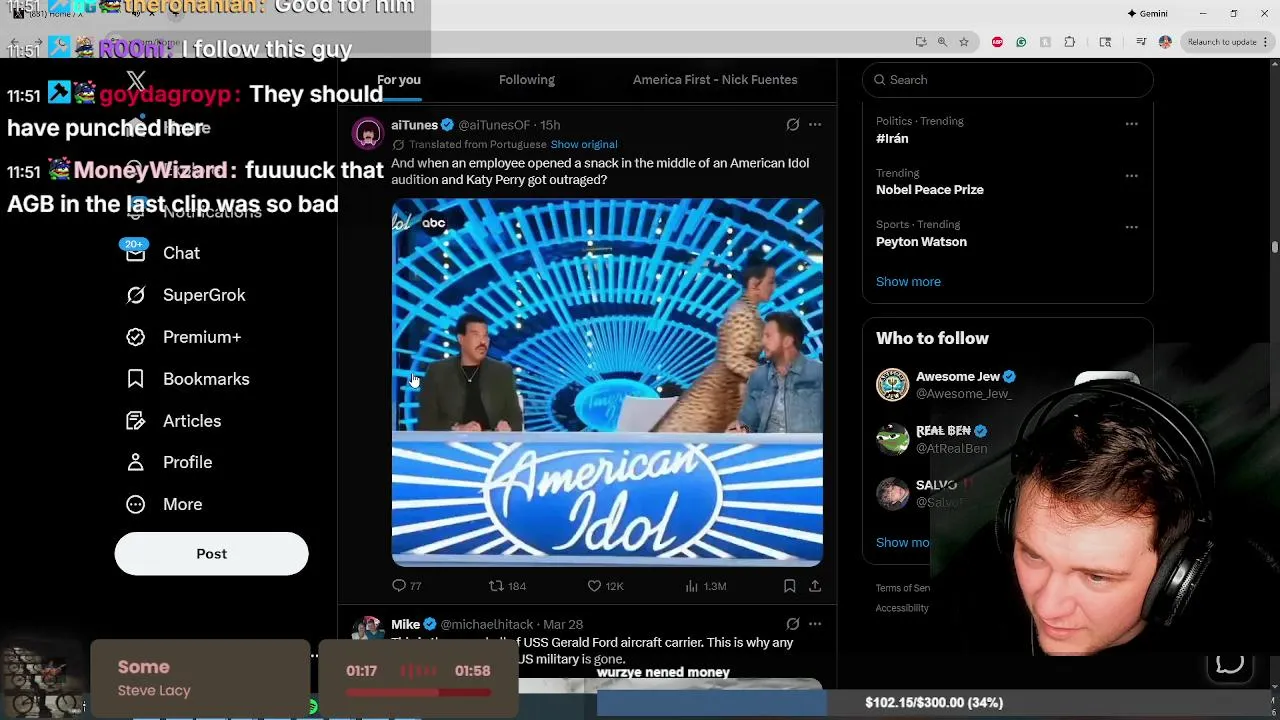Viewport: 1280px width, 720px height.
Task: Repost the aiTunes post (184)
Action: pyautogui.click(x=507, y=586)
